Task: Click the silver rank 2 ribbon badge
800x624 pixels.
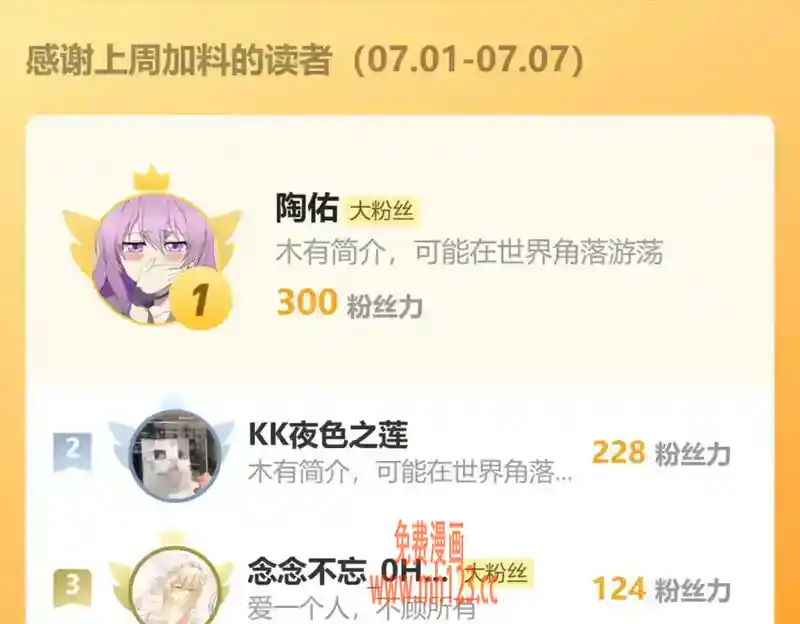Action: (72, 451)
